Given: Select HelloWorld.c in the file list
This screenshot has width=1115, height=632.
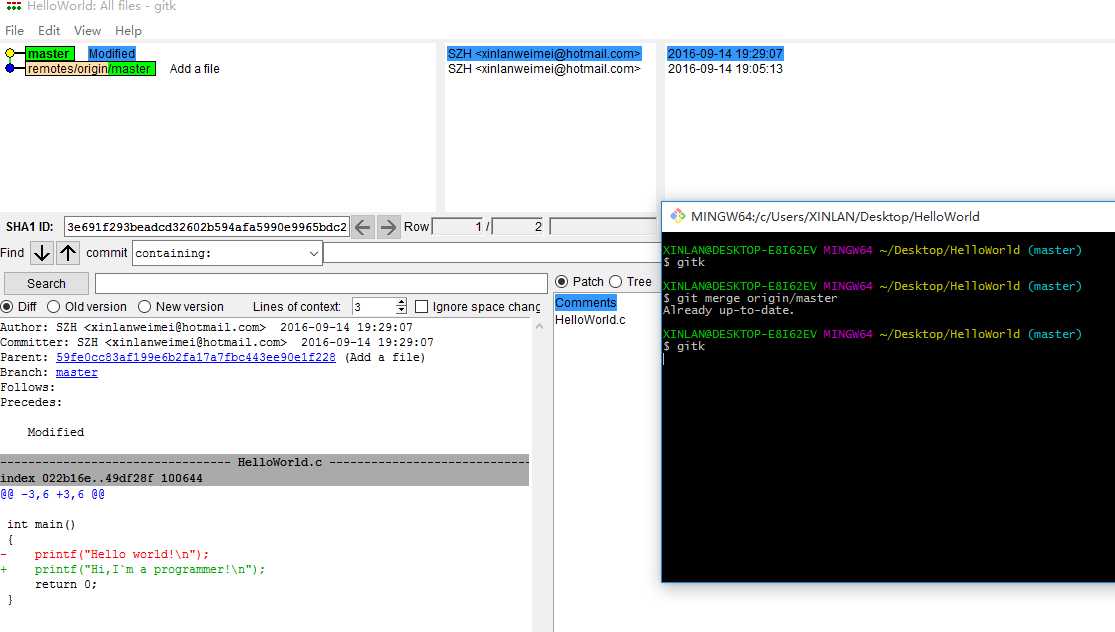Looking at the screenshot, I should [x=590, y=320].
